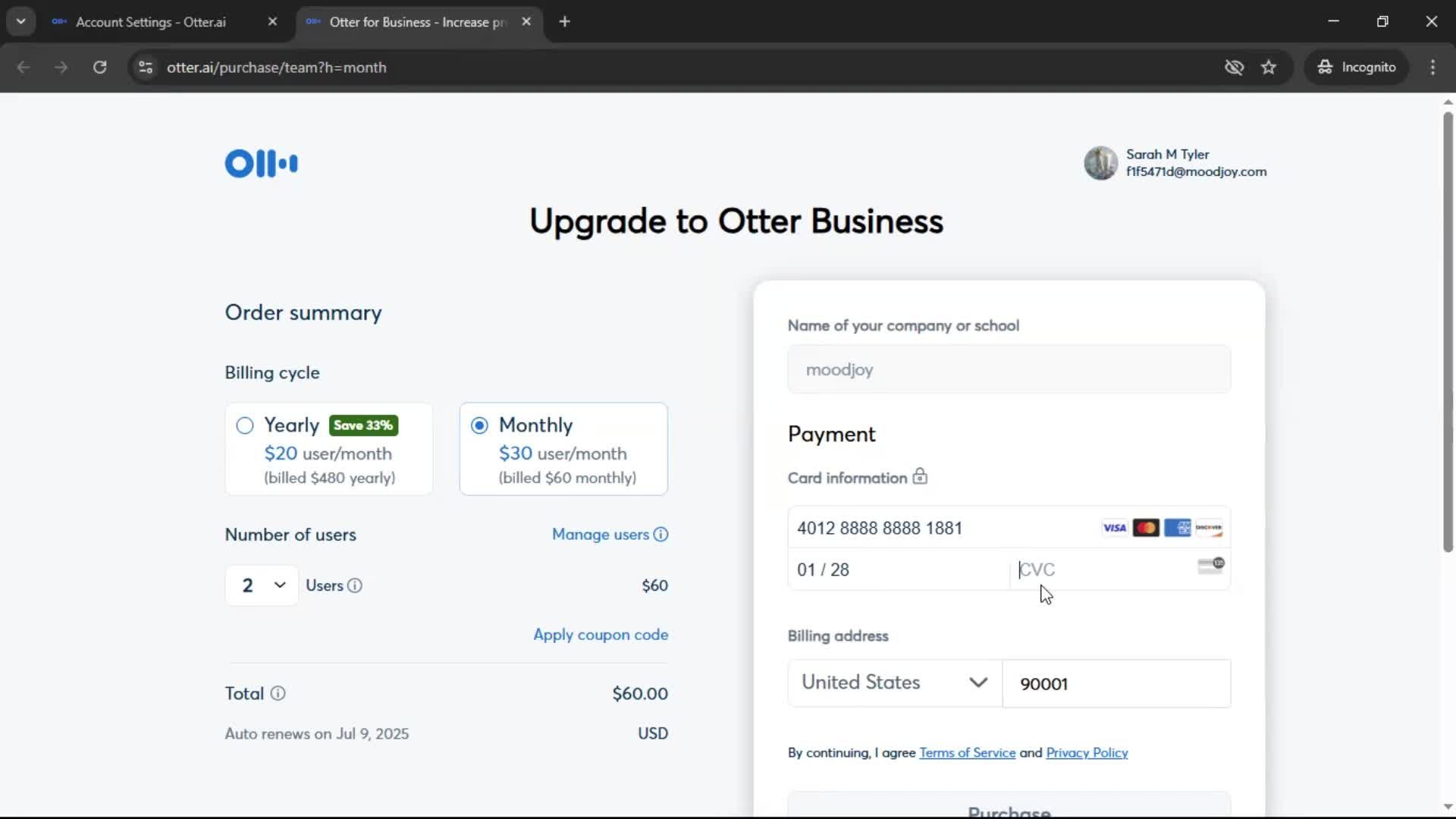This screenshot has height=819, width=1456.
Task: Click the Total info icon
Action: [x=278, y=693]
